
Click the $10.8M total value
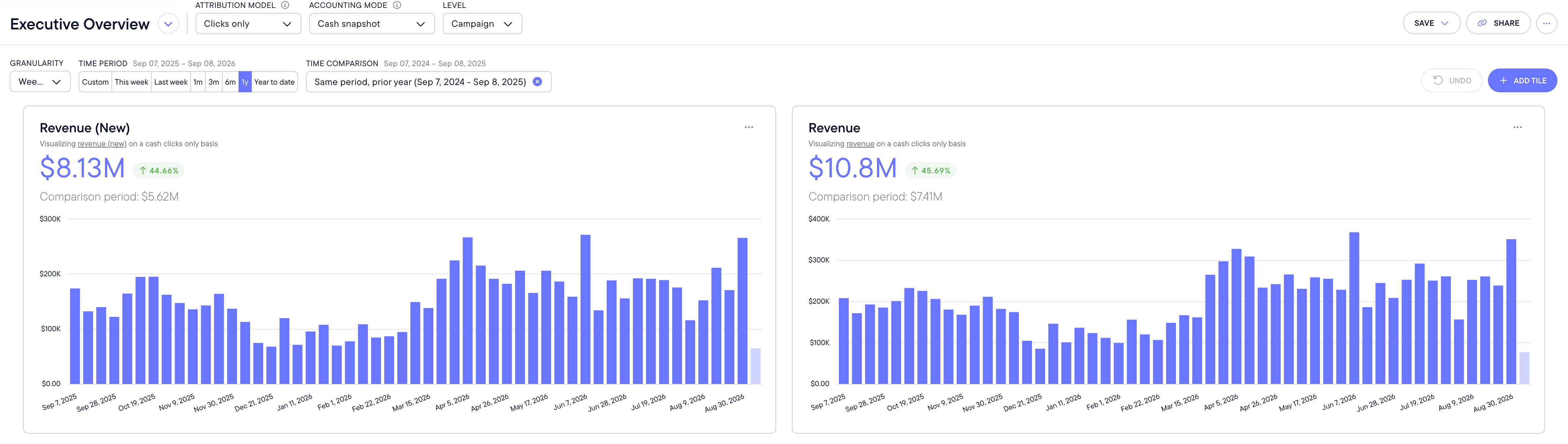tap(853, 168)
